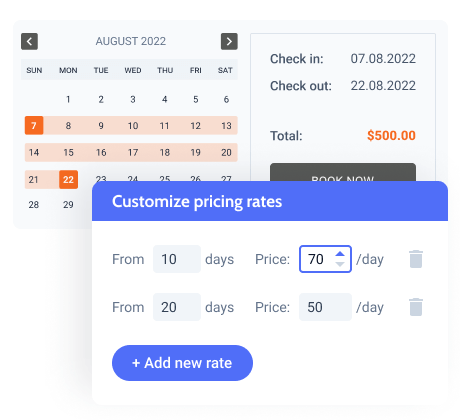Focus the price 70 per day field
This screenshot has width=460, height=420.
pyautogui.click(x=325, y=259)
